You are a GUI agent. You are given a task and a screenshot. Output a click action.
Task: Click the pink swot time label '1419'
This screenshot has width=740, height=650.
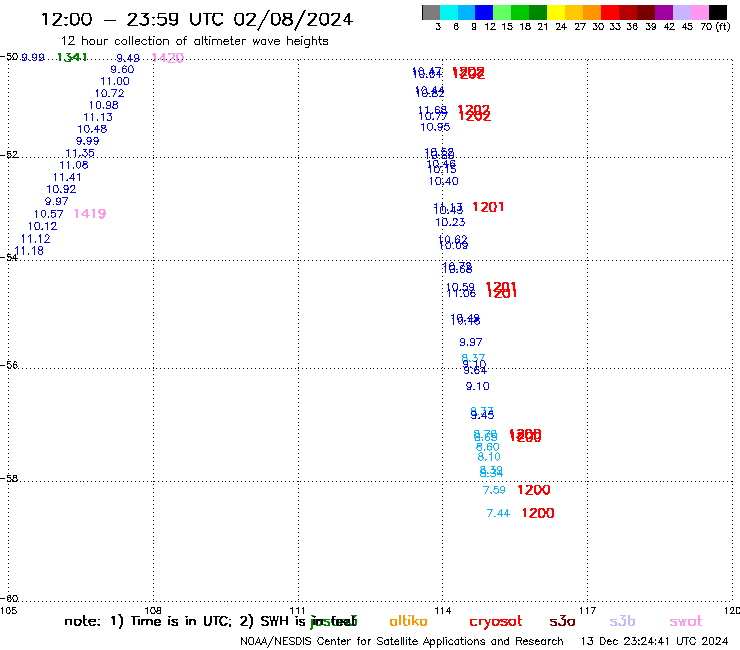tap(90, 214)
